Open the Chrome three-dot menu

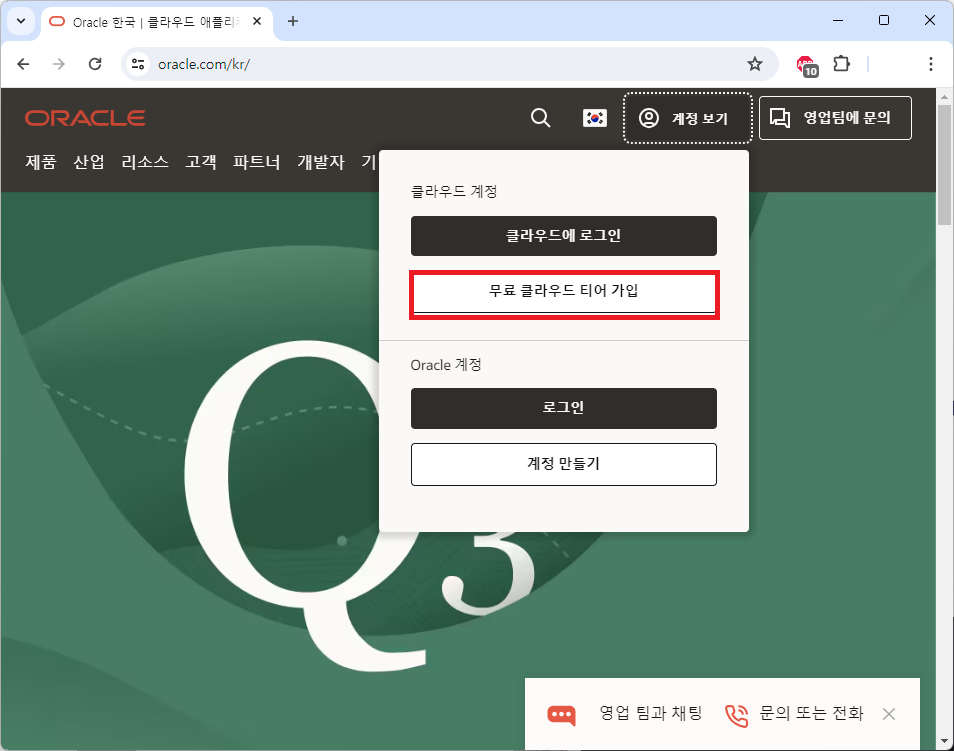(930, 64)
